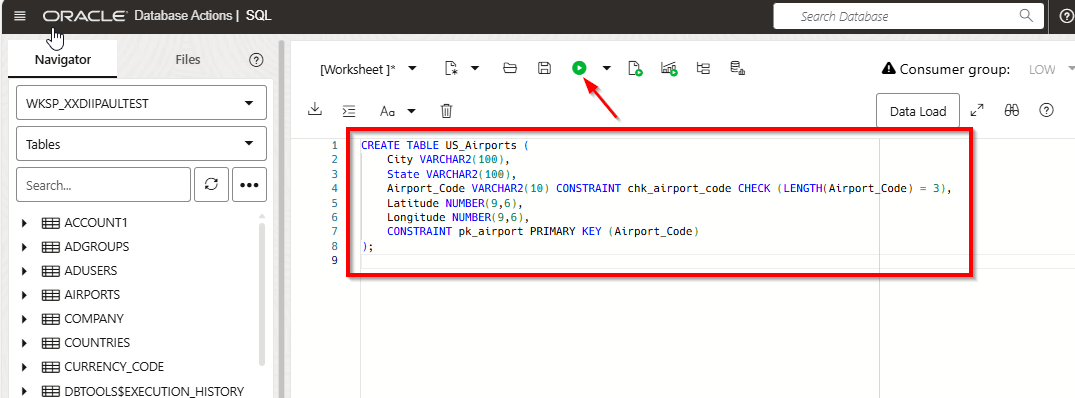Click the Data Load button
The width and height of the screenshot is (1075, 398).
918,111
